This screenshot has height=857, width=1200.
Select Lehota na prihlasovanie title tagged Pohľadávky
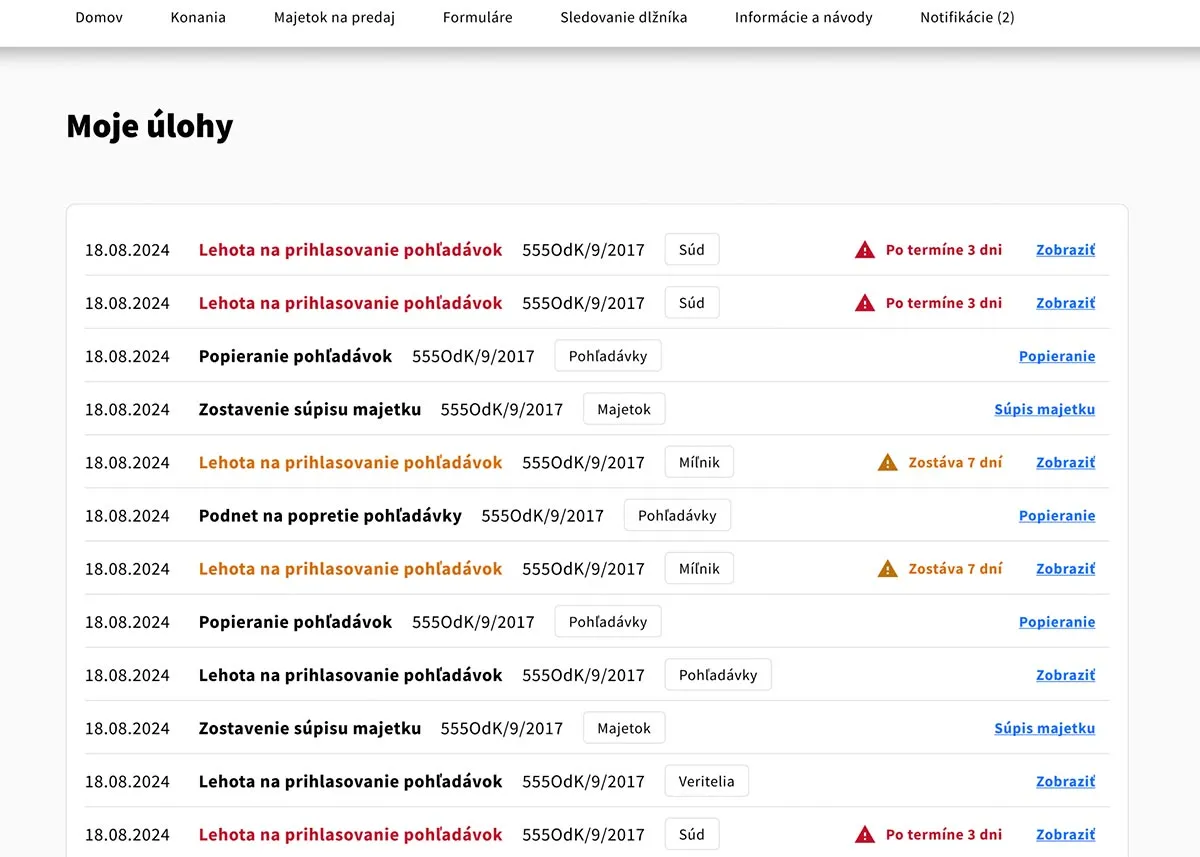tap(350, 675)
